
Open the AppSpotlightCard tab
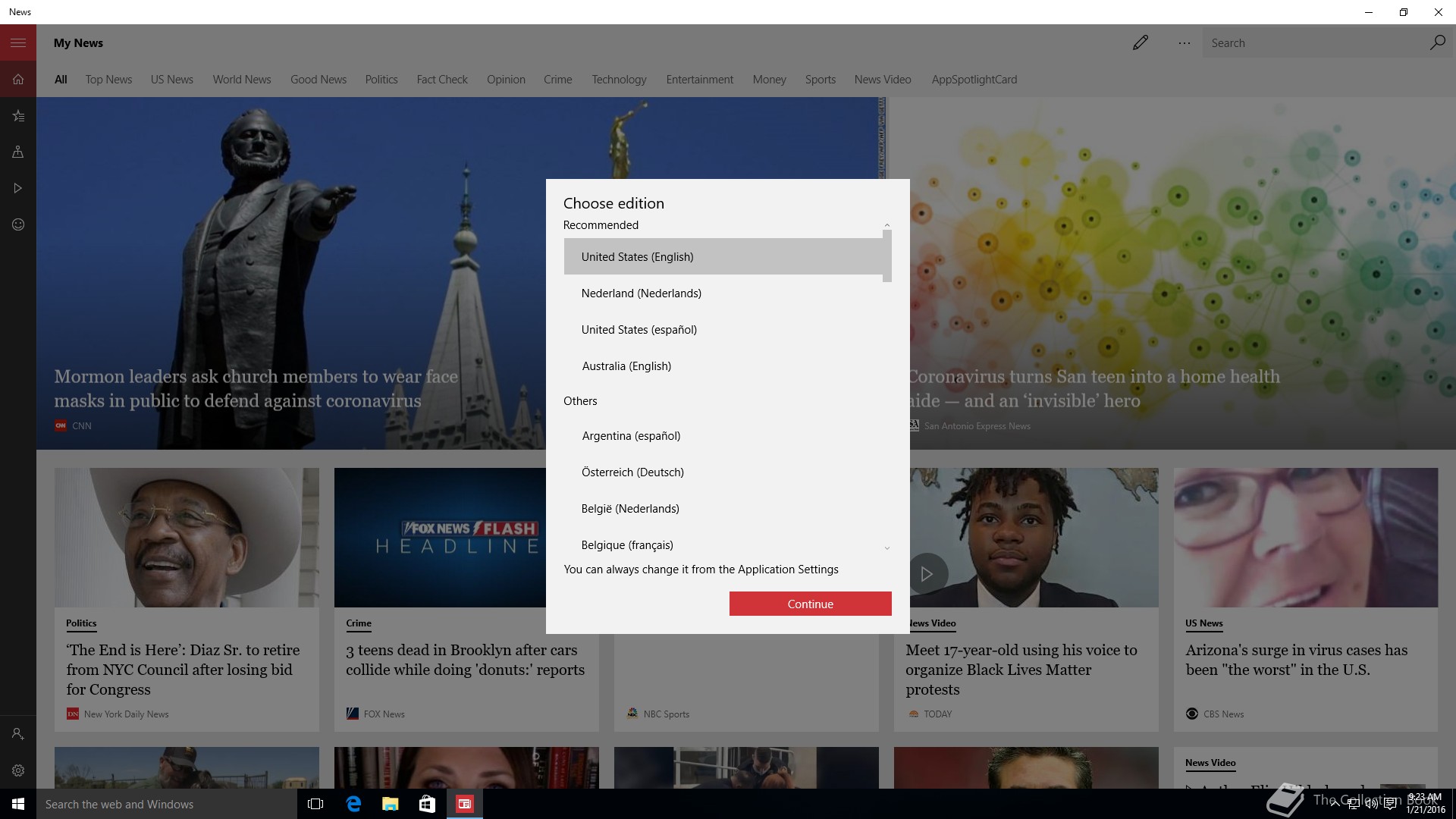[974, 80]
